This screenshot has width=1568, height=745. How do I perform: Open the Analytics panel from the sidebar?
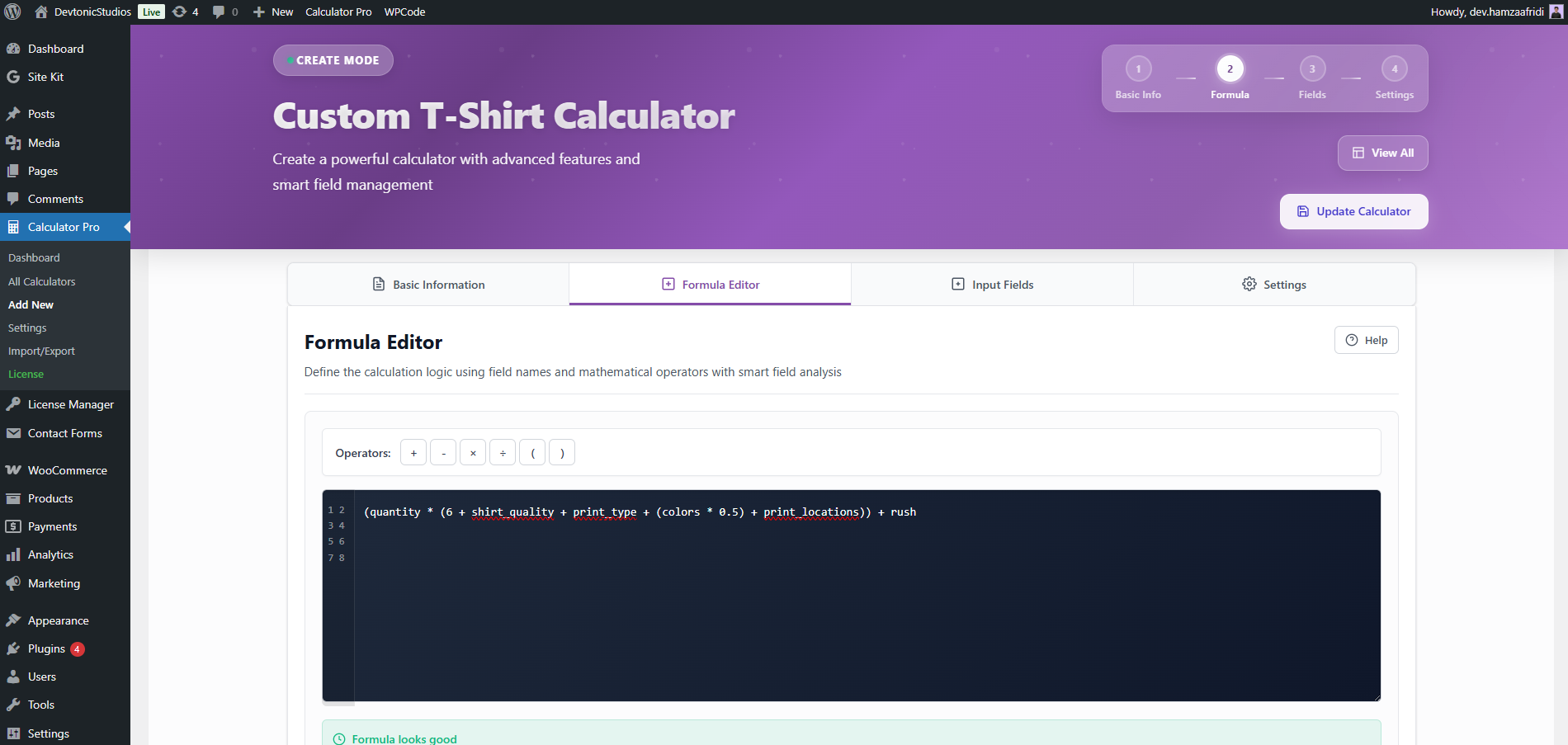pyautogui.click(x=50, y=554)
